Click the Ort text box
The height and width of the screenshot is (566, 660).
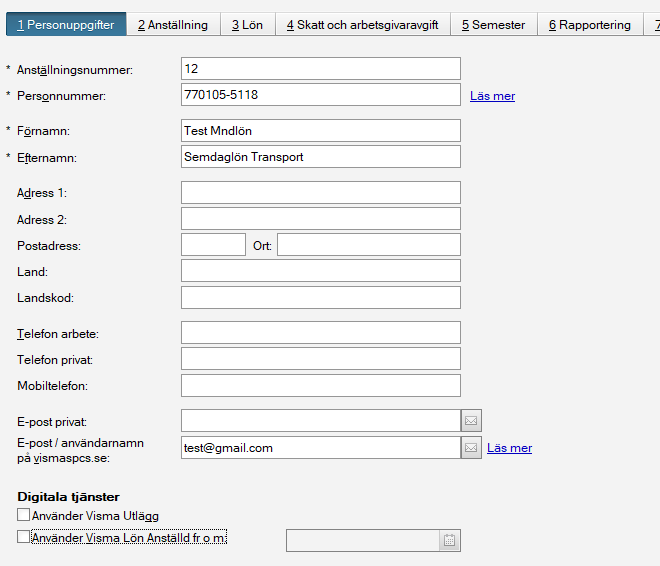(x=369, y=244)
